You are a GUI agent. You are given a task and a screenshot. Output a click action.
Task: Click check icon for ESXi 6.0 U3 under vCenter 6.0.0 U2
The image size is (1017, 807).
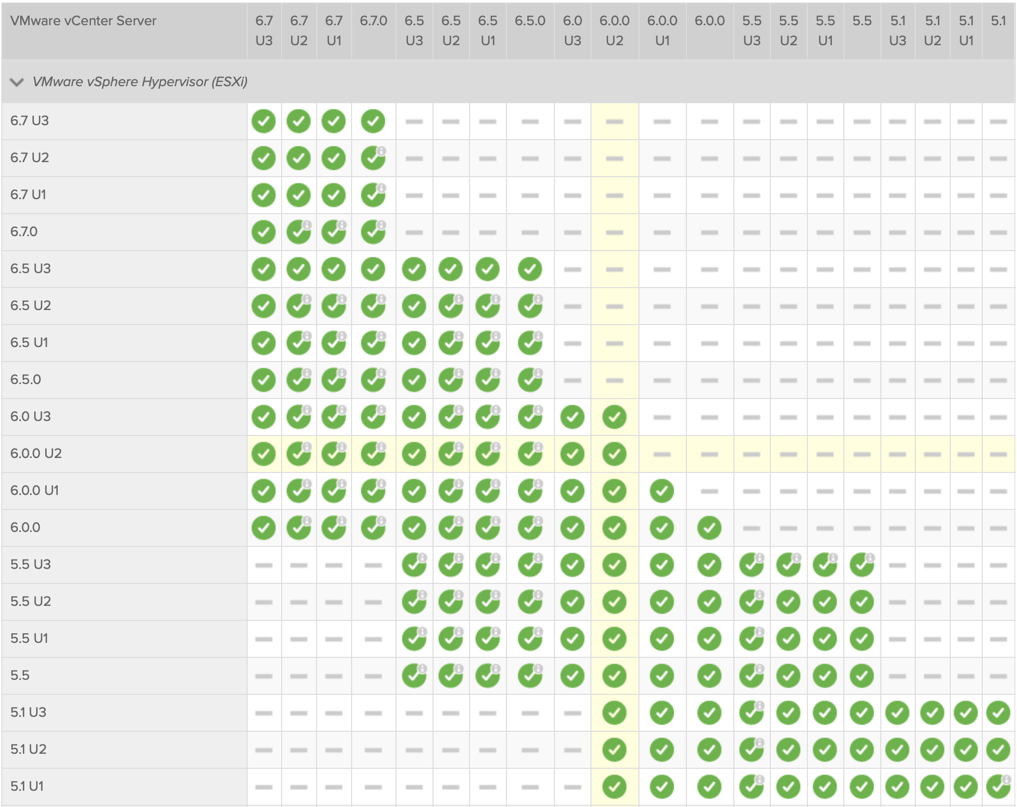click(614, 417)
